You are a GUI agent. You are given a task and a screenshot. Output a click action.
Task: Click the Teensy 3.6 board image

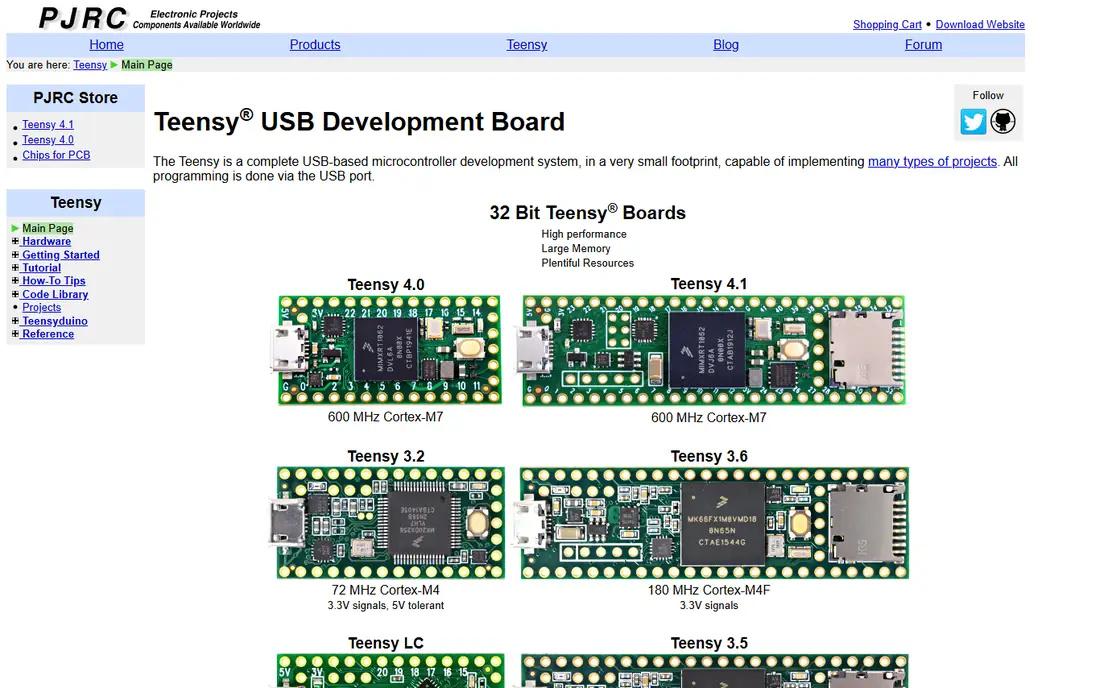pos(712,523)
